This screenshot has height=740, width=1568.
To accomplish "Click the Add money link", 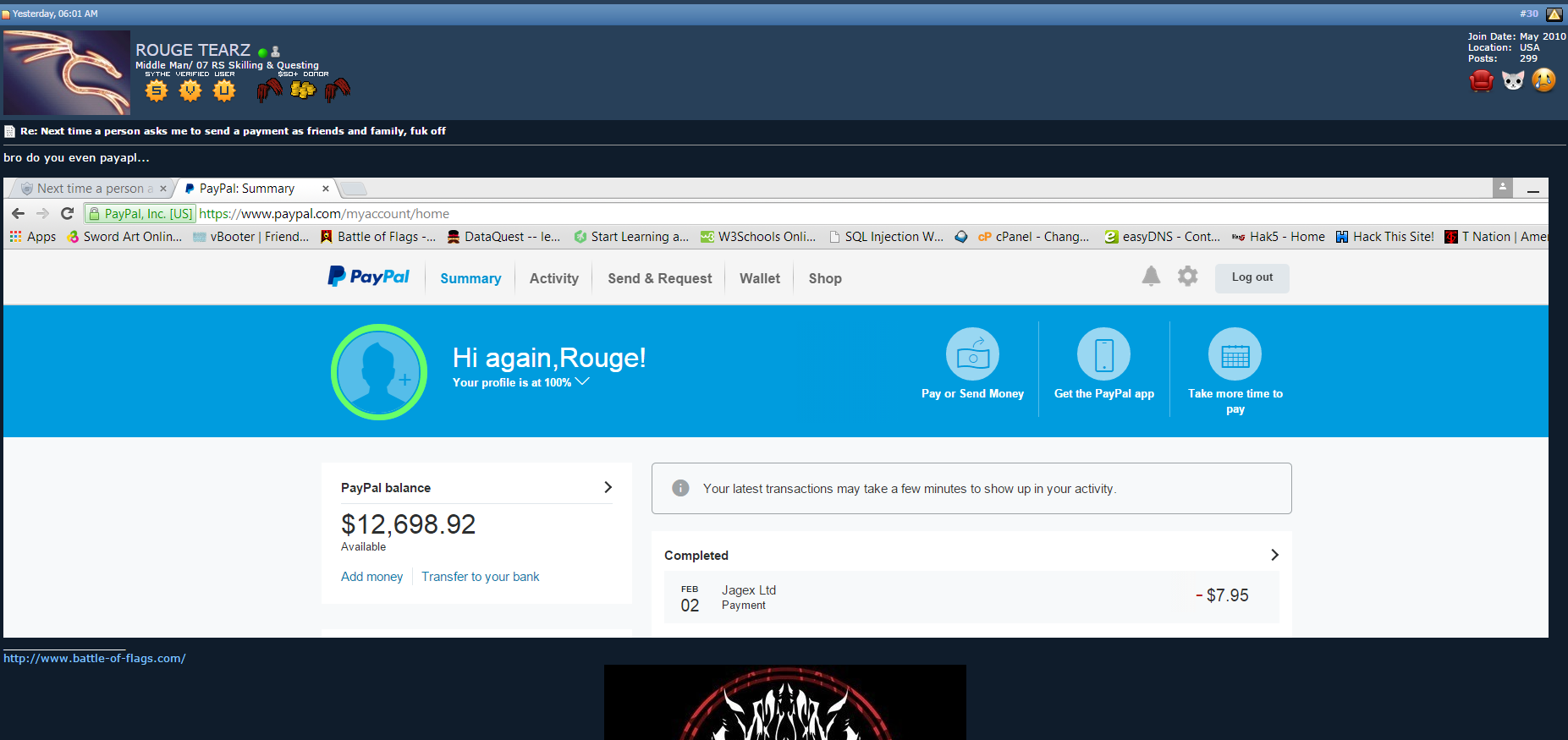I will click(371, 577).
